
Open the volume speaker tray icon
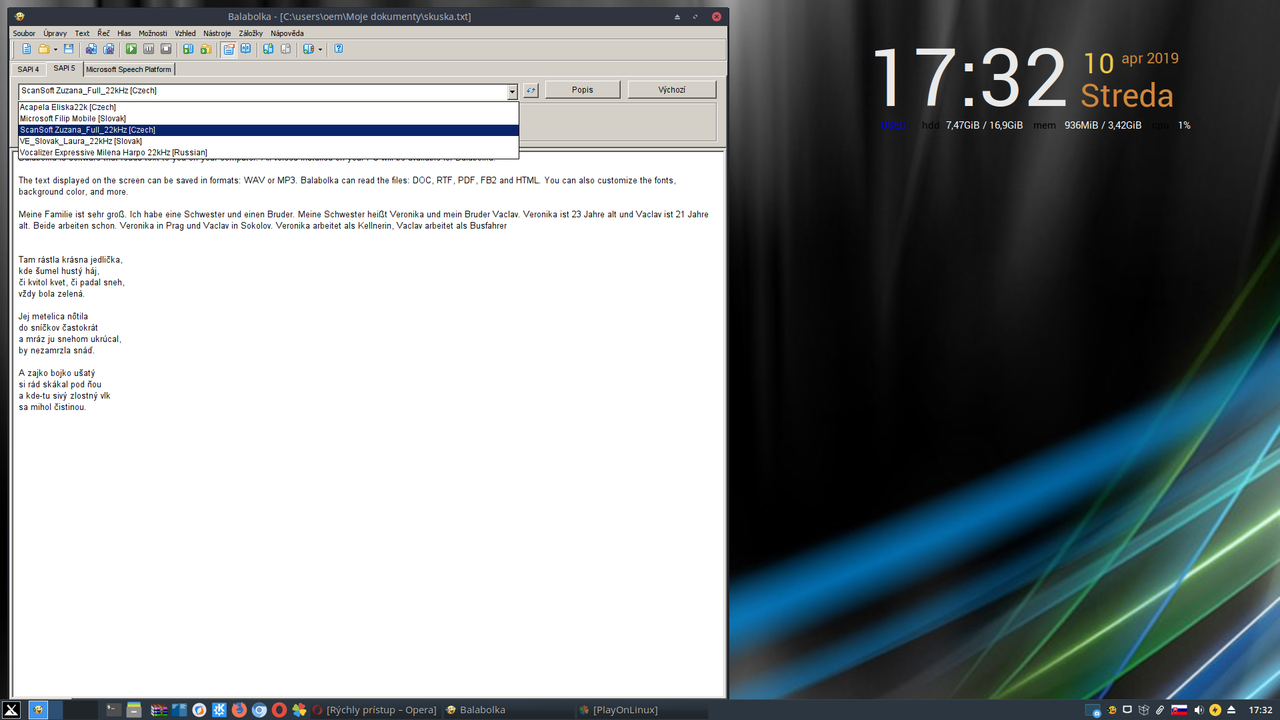pyautogui.click(x=1199, y=710)
